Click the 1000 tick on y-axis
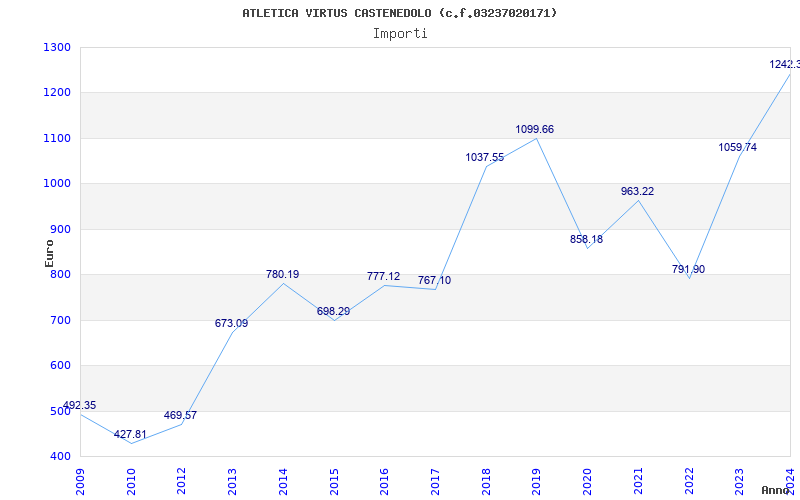The image size is (800, 500). [57, 184]
